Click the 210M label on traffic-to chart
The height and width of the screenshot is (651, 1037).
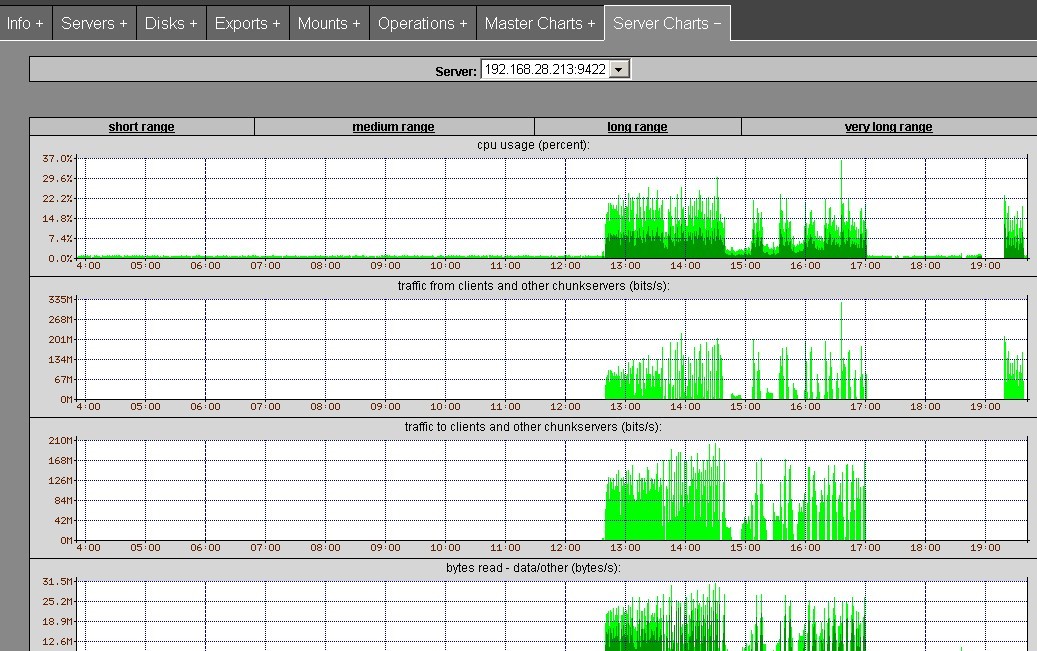click(x=60, y=441)
